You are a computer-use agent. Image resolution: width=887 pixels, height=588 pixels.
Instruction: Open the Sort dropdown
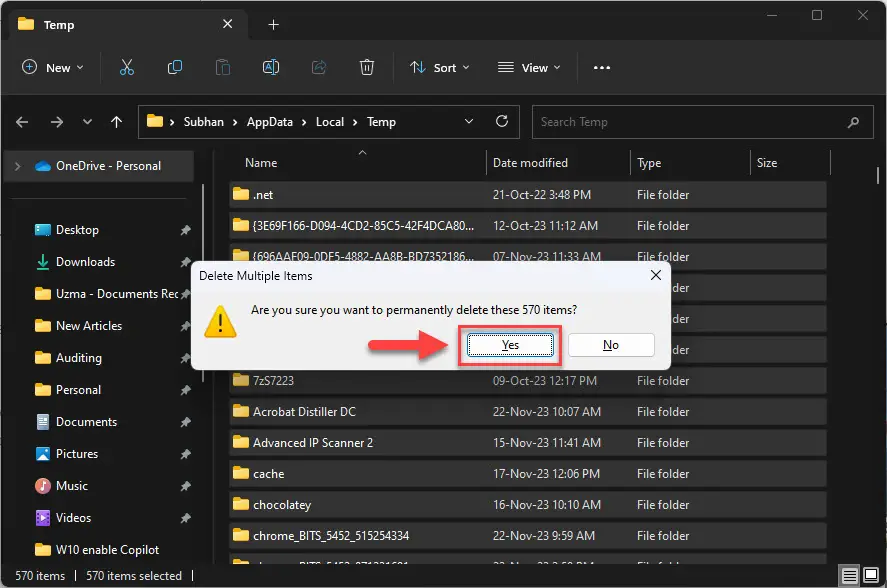pyautogui.click(x=440, y=67)
